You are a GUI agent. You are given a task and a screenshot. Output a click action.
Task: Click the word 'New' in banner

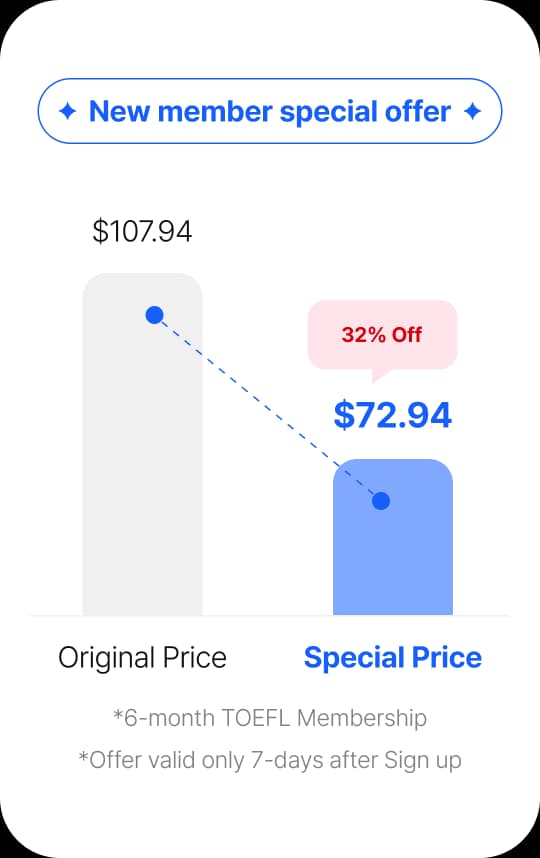pyautogui.click(x=119, y=112)
